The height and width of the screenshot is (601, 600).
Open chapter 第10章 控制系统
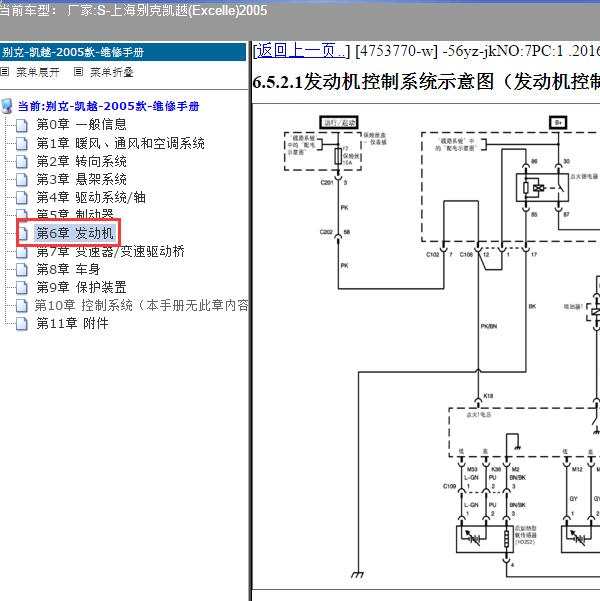coord(141,305)
